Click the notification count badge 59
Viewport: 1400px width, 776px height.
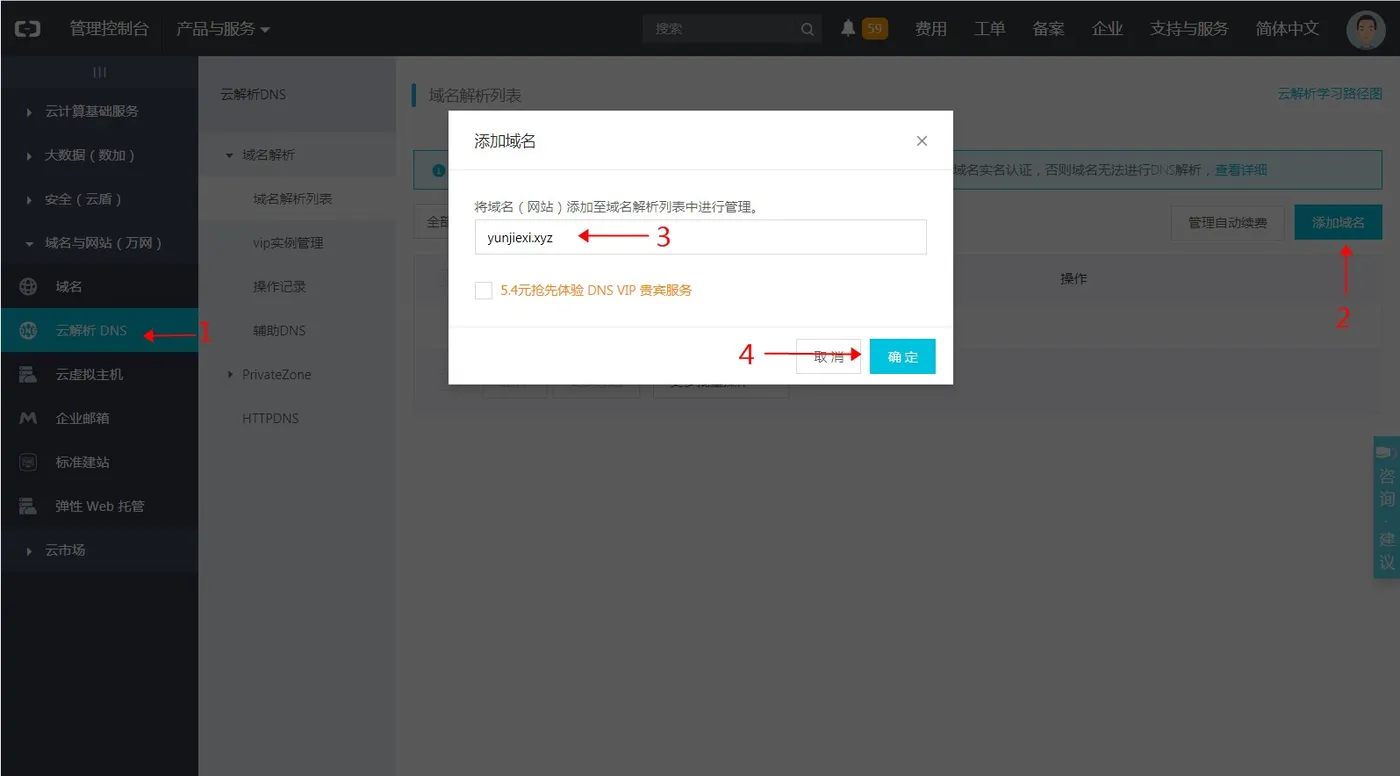pyautogui.click(x=875, y=29)
